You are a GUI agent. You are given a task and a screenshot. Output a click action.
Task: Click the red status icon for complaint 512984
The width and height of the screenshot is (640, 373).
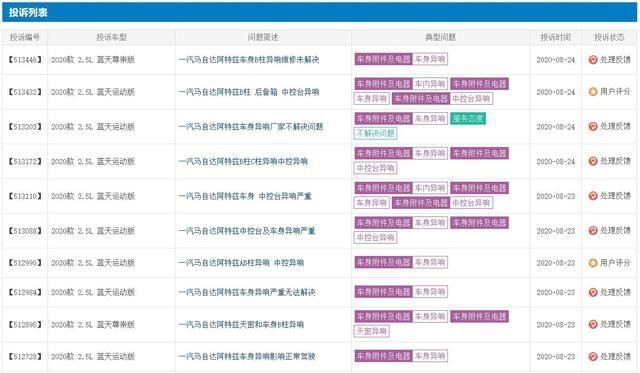pos(593,292)
